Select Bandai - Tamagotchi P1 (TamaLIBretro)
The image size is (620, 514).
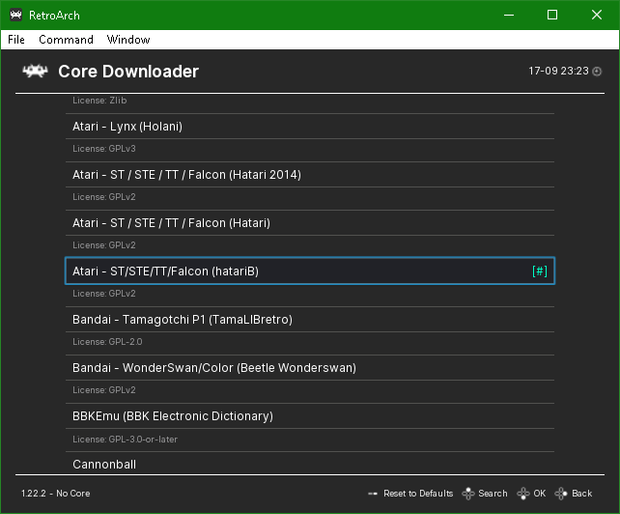pos(310,319)
